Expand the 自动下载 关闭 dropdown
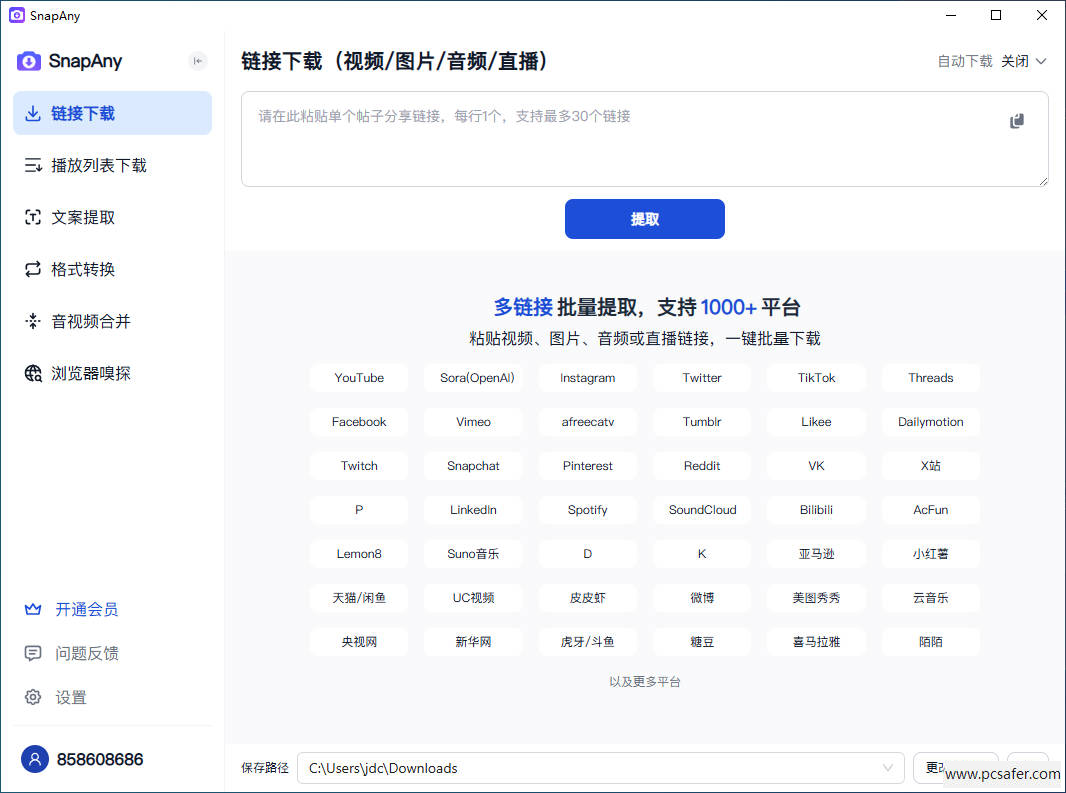Viewport: 1066px width, 793px height. pos(1024,61)
